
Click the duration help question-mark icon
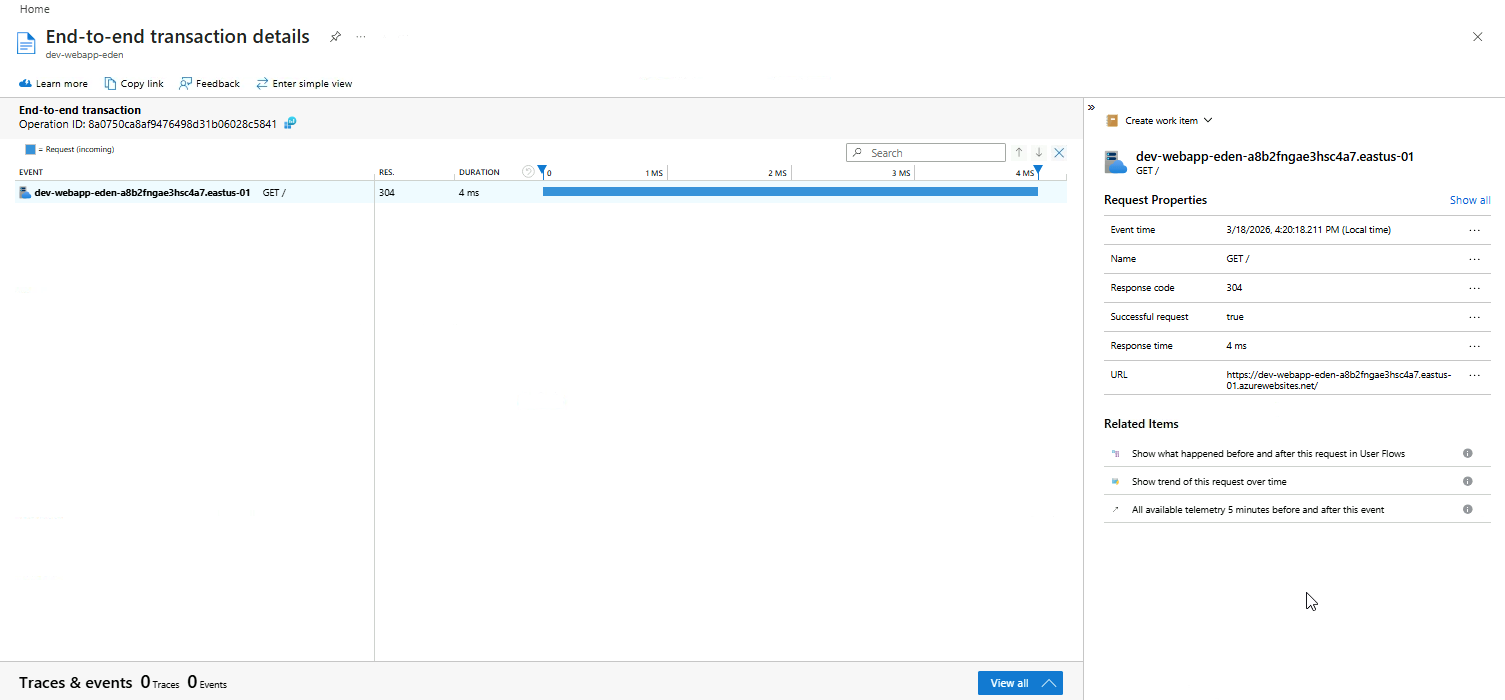point(528,172)
